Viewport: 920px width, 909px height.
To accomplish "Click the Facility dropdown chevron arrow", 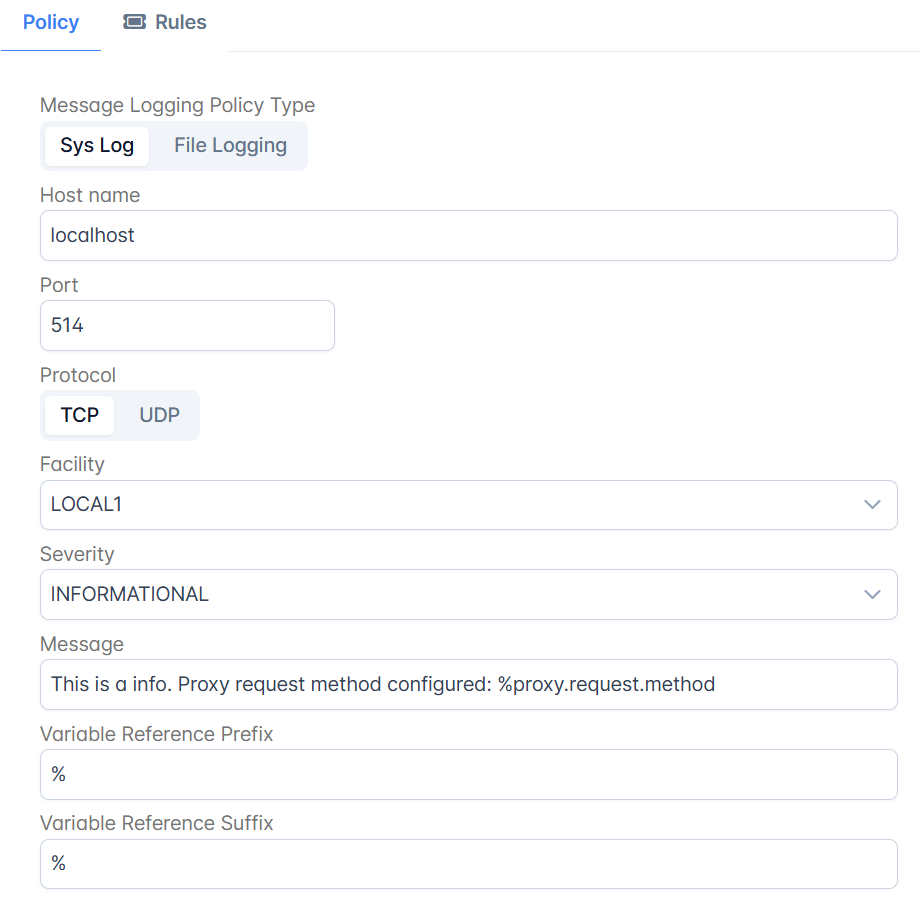I will click(x=872, y=505).
